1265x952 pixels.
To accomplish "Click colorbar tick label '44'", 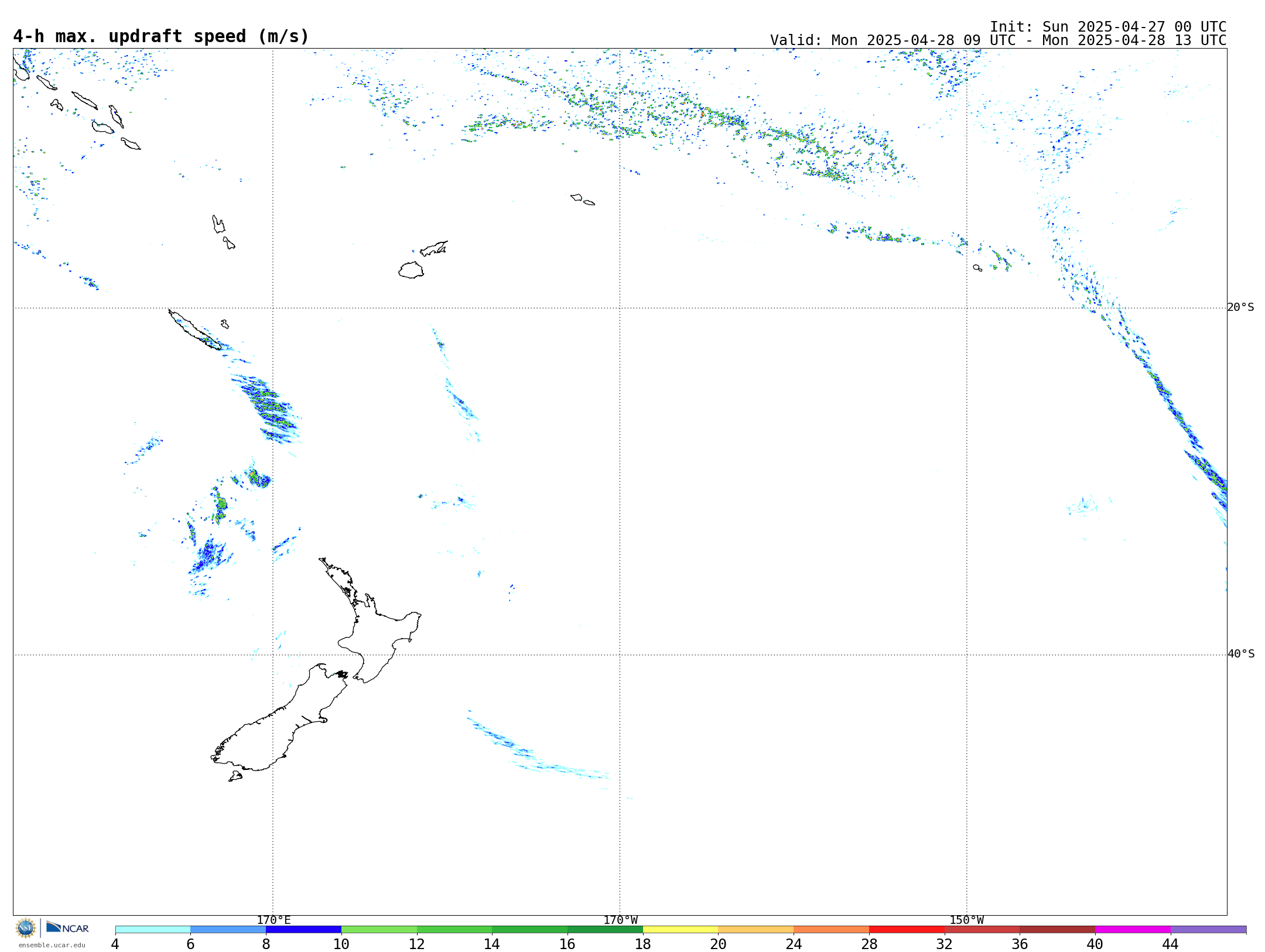I will [x=1171, y=944].
